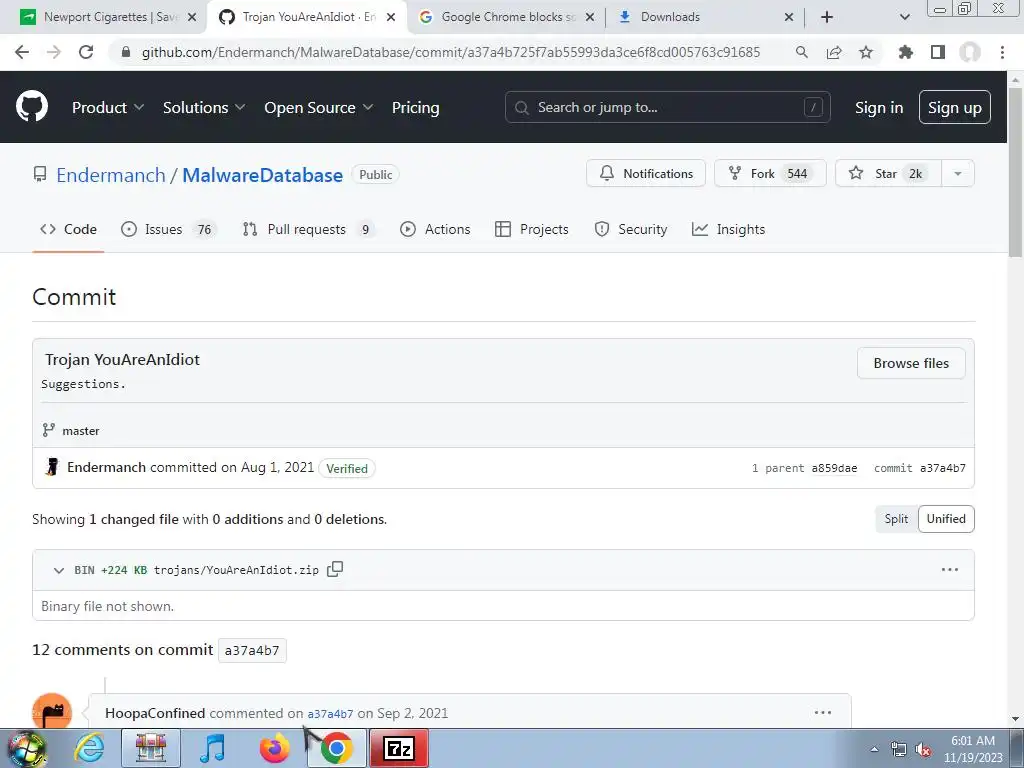Open Chrome profile avatar icon
This screenshot has width=1024, height=768.
pyautogui.click(x=970, y=52)
